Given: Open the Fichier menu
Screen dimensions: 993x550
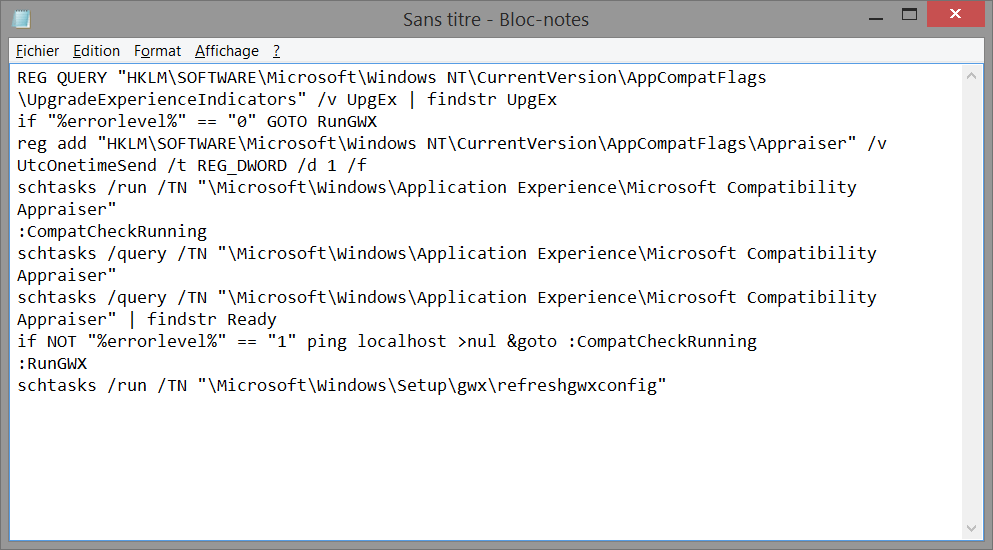Looking at the screenshot, I should (37, 51).
